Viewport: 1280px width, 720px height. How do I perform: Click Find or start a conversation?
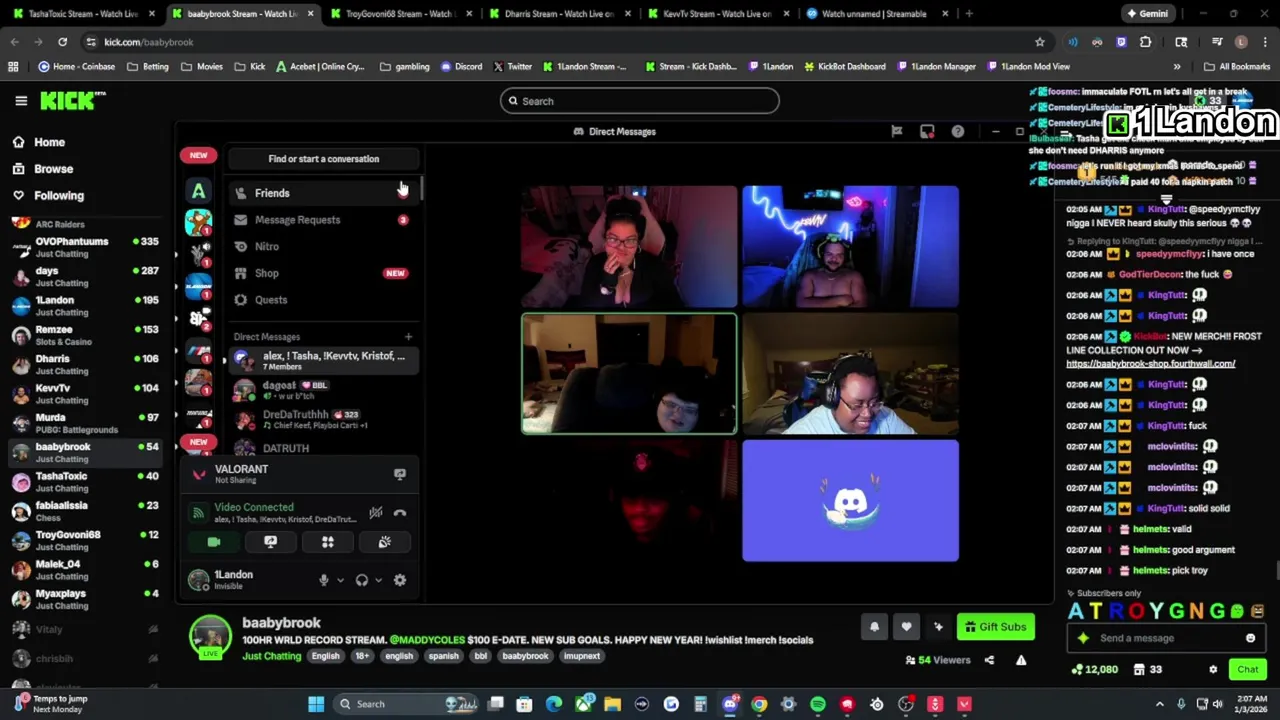(323, 159)
